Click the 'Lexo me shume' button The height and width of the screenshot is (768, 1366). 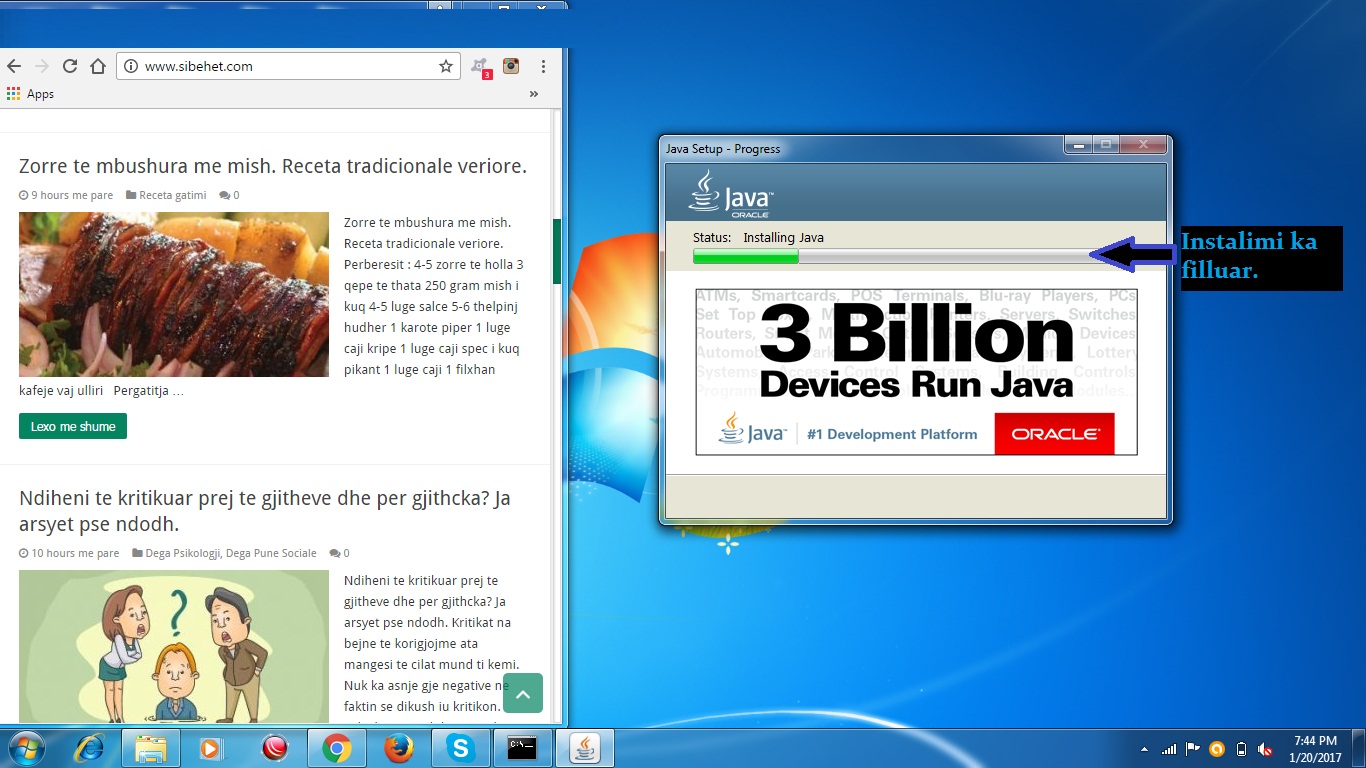tap(73, 426)
